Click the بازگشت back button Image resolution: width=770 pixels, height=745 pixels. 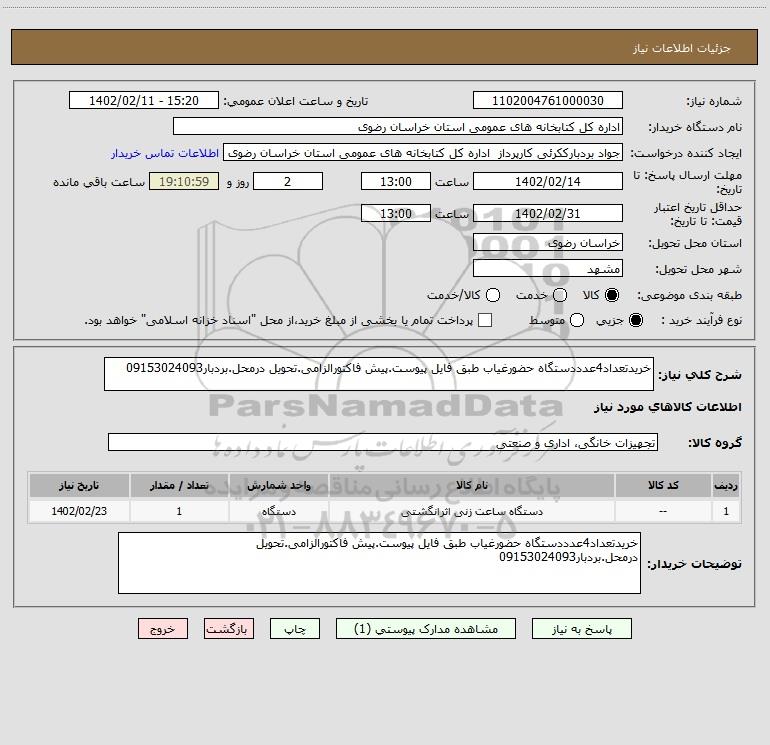pos(229,629)
